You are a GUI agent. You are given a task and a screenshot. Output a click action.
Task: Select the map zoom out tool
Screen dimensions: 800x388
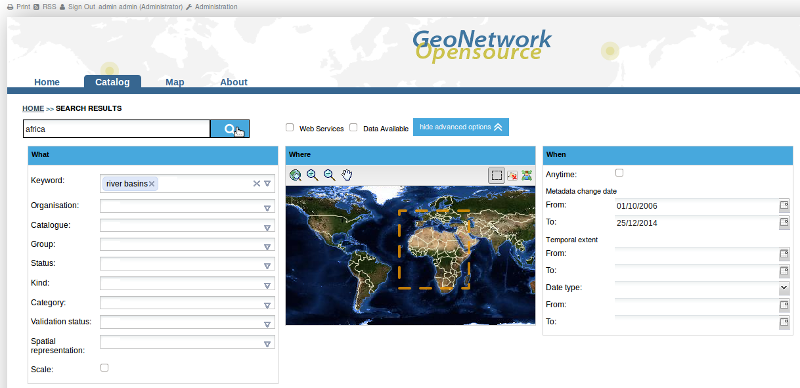point(330,175)
